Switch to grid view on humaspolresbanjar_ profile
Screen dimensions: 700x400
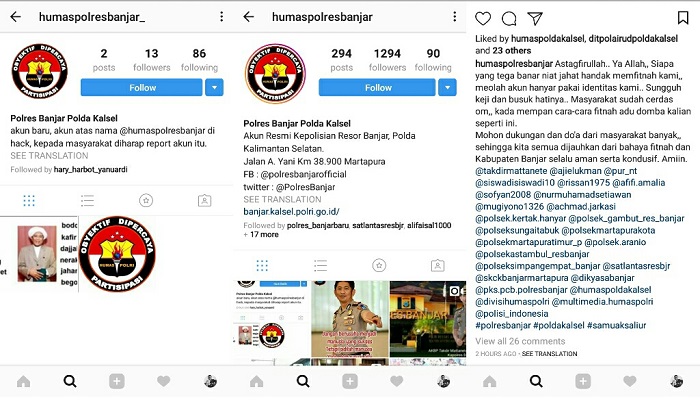[x=29, y=201]
